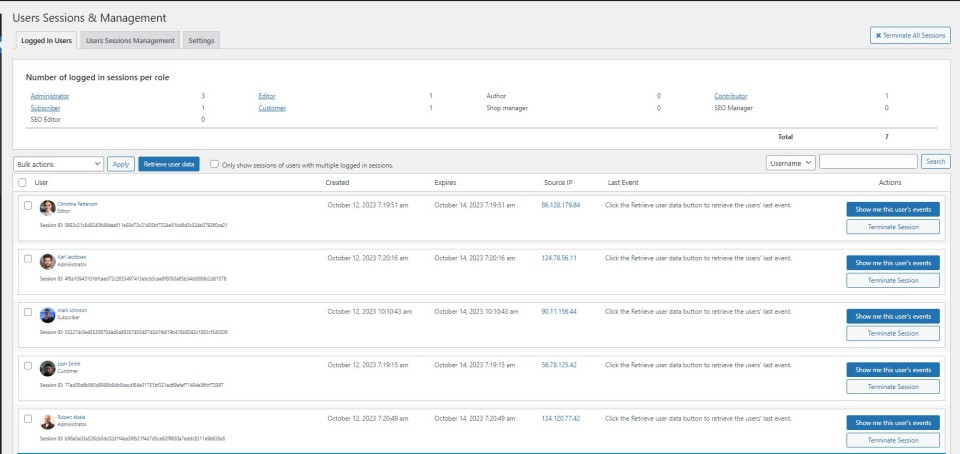The image size is (960, 454).
Task: Toggle the select-all User header checkbox
Action: pyautogui.click(x=22, y=183)
